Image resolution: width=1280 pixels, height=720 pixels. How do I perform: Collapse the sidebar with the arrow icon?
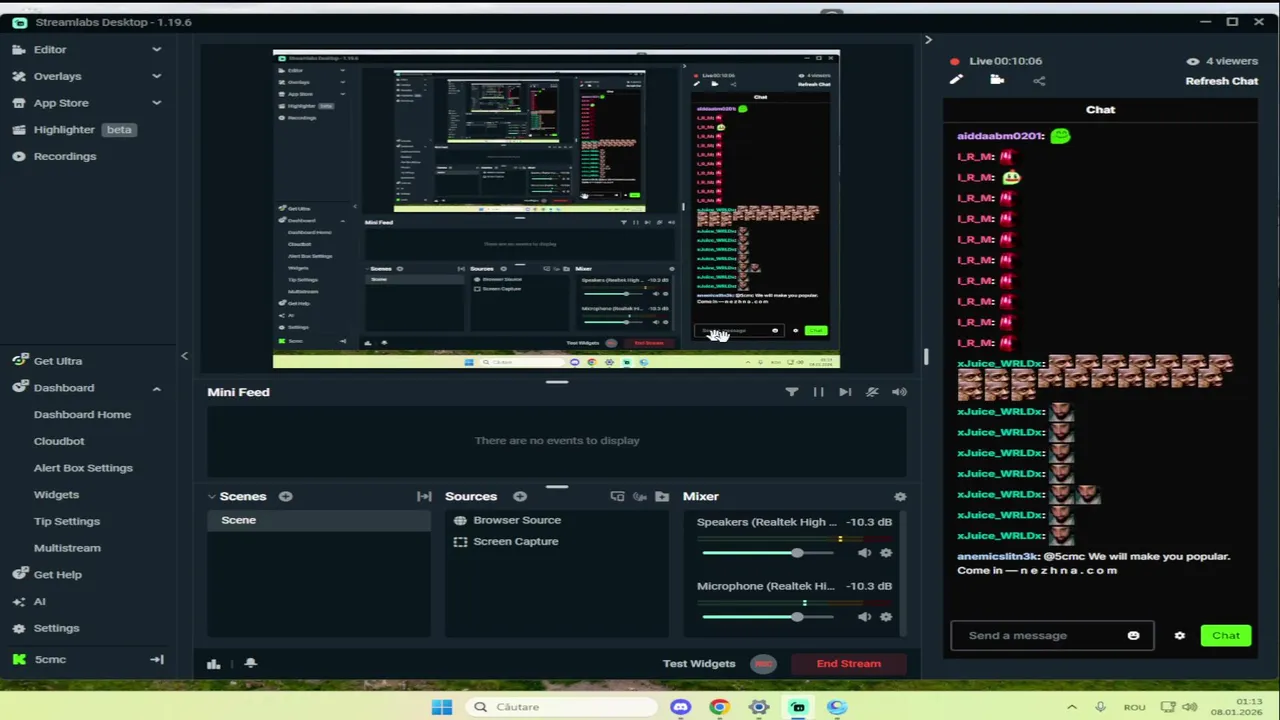(x=157, y=660)
